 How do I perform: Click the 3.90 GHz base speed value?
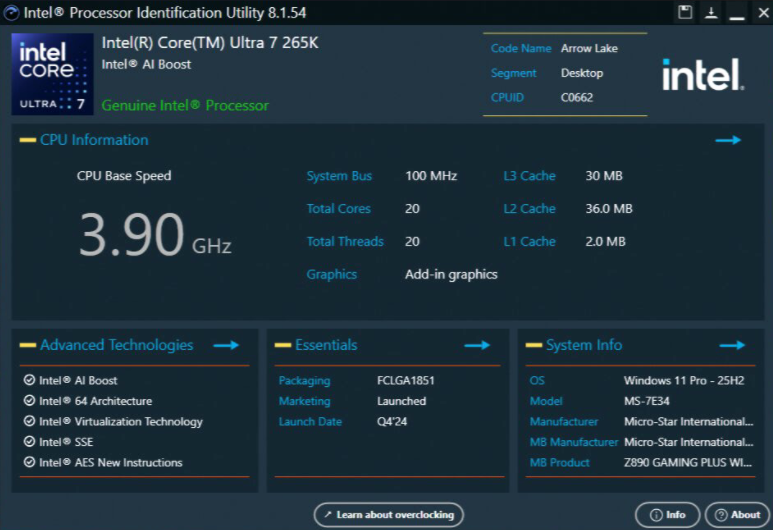click(x=155, y=235)
